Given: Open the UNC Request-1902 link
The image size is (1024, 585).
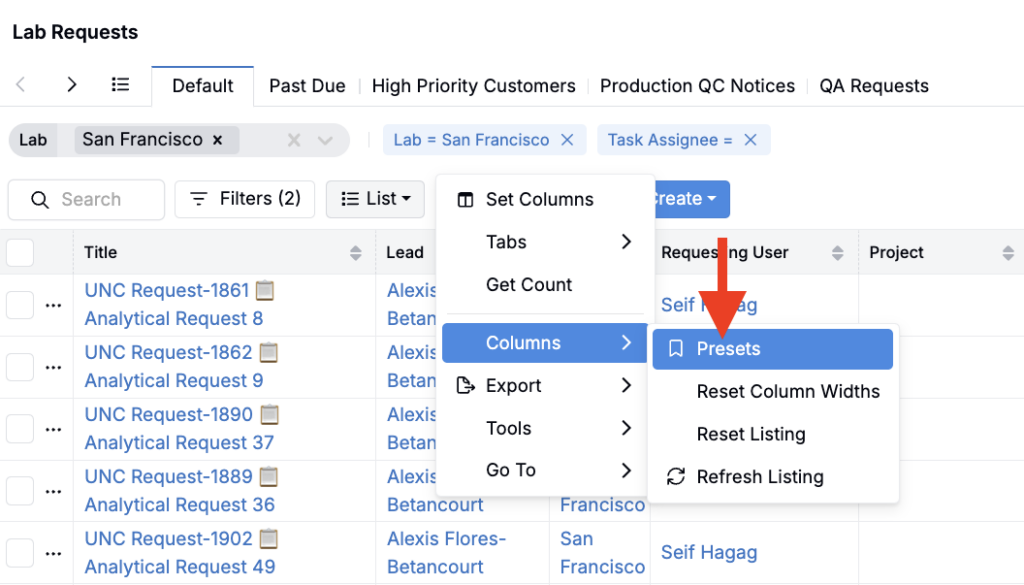Looking at the screenshot, I should click(168, 539).
